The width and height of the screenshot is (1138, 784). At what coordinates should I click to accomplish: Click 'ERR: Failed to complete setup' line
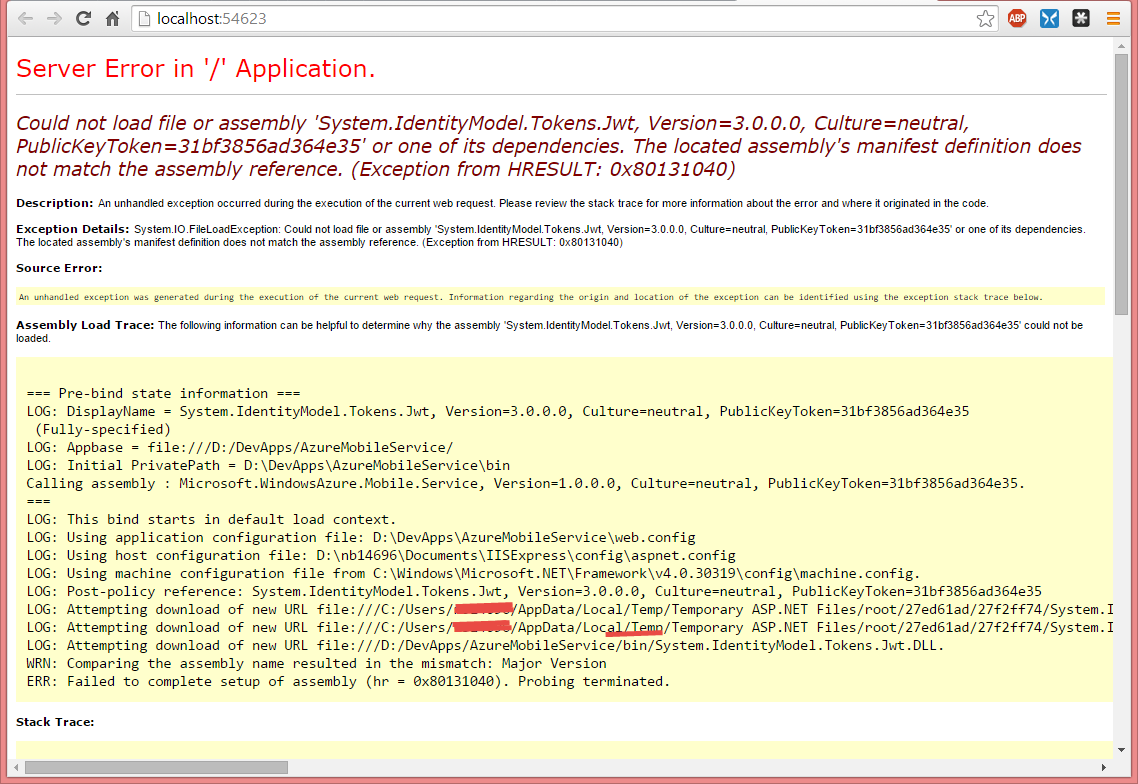(x=348, y=682)
